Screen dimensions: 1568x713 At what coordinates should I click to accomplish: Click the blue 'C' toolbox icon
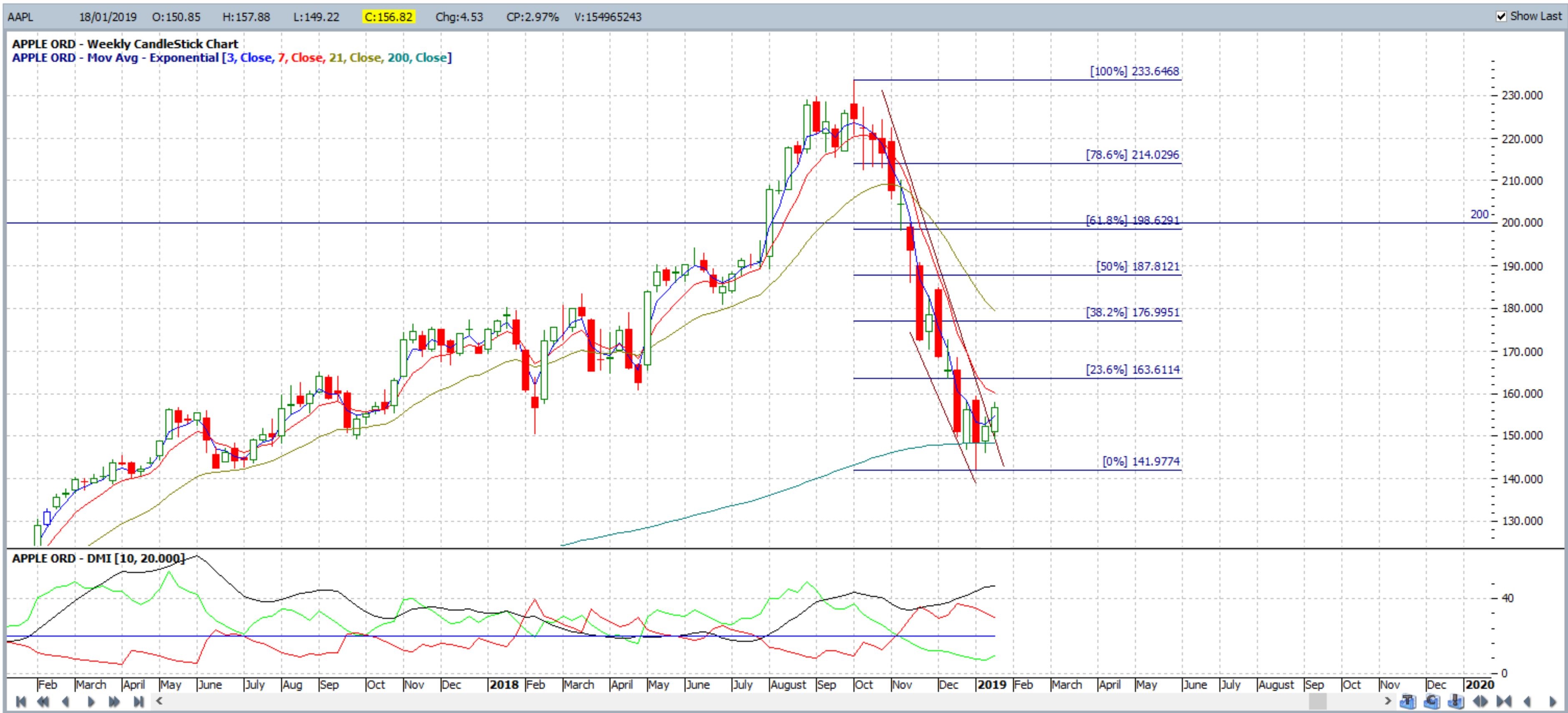point(1432,701)
